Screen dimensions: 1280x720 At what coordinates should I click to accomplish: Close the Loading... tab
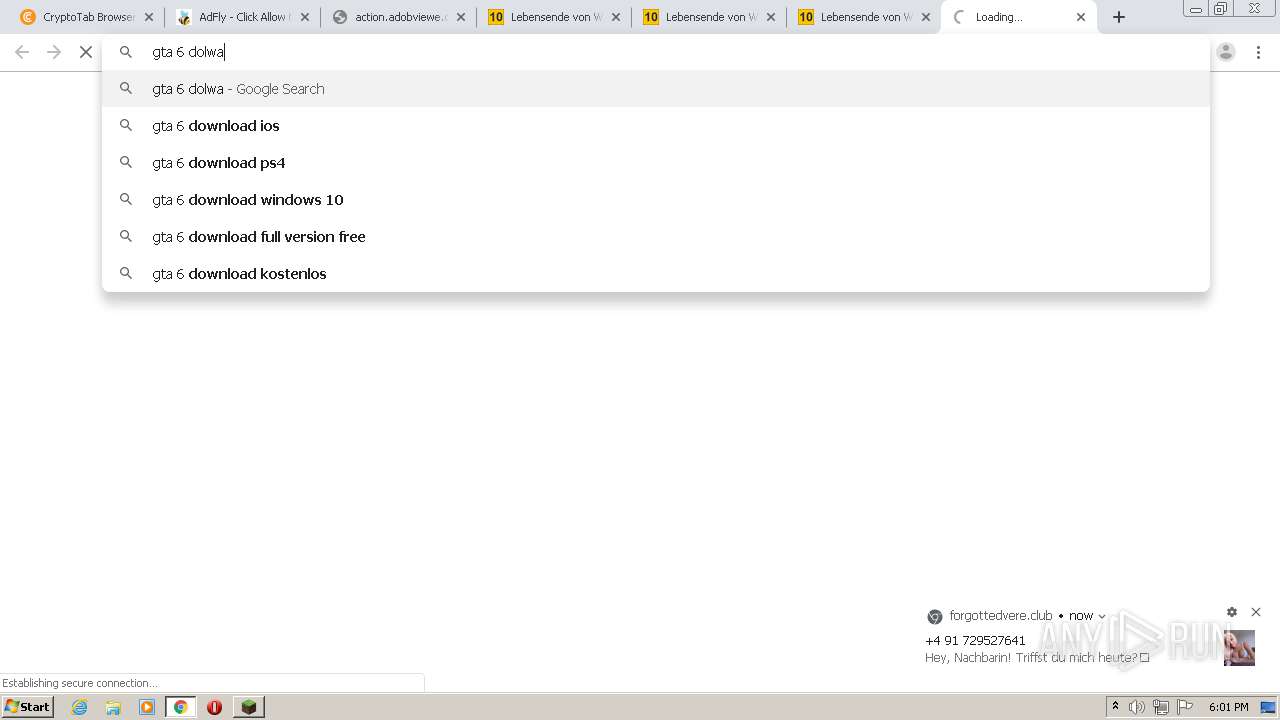[x=1081, y=17]
